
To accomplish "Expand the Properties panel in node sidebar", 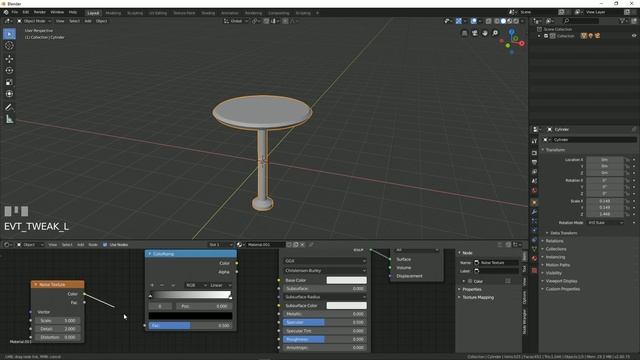I will point(472,289).
